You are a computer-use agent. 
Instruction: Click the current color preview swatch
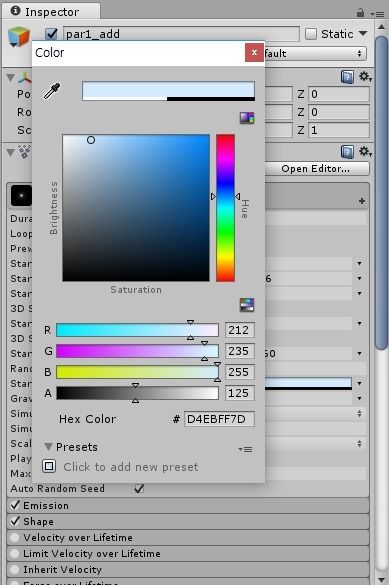pos(169,91)
